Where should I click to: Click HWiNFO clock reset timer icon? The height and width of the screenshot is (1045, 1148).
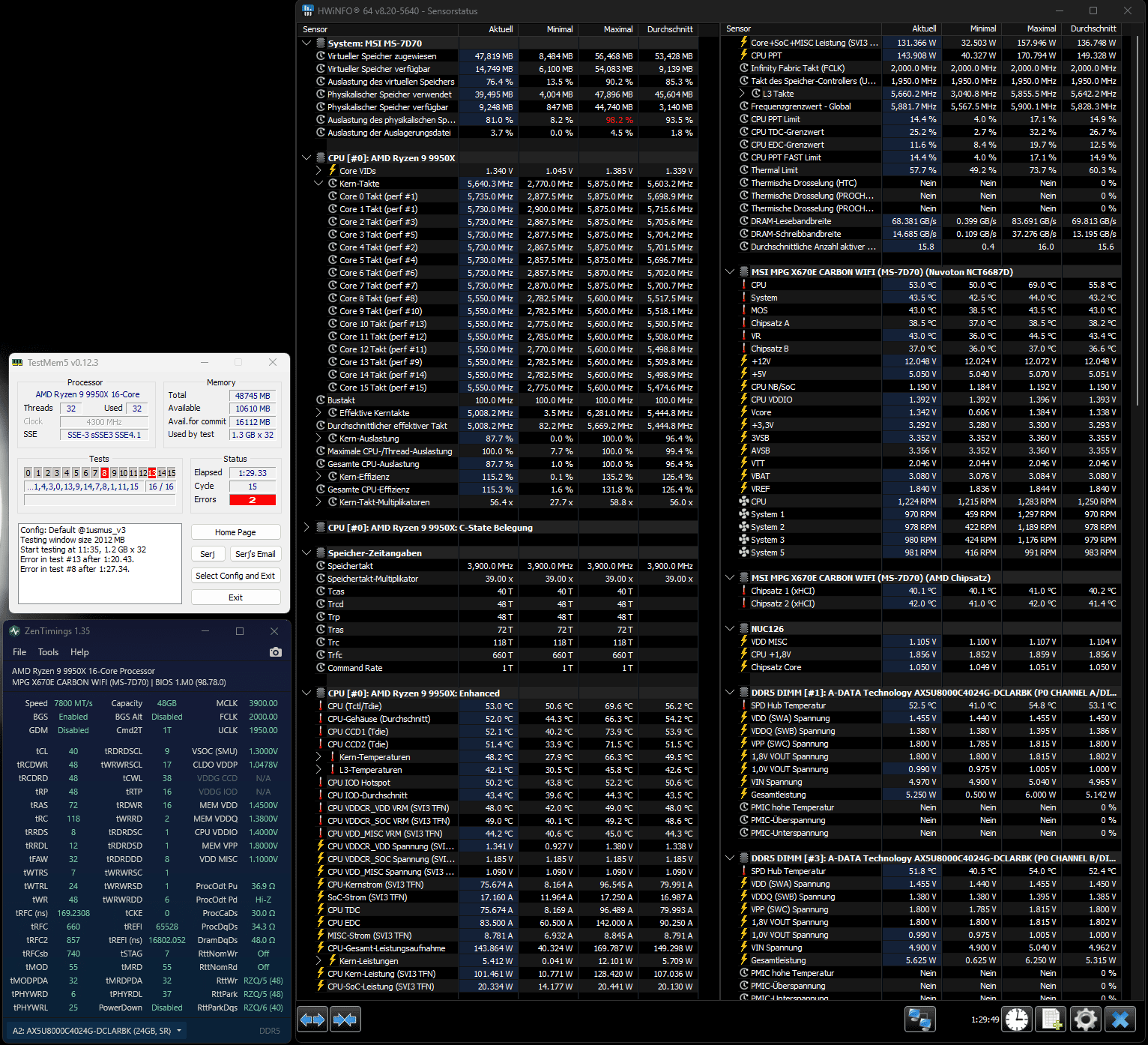1018,1020
